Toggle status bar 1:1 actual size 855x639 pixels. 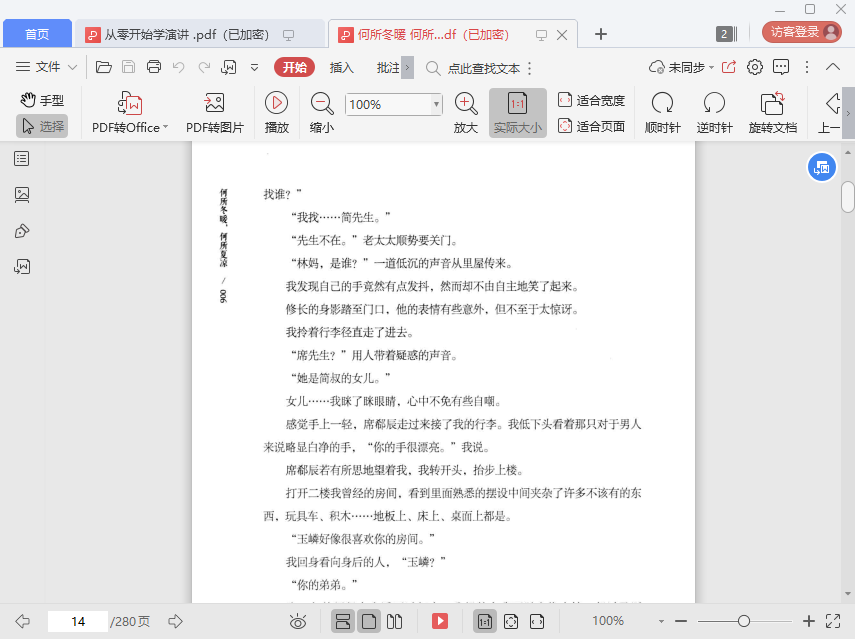pyautogui.click(x=485, y=621)
